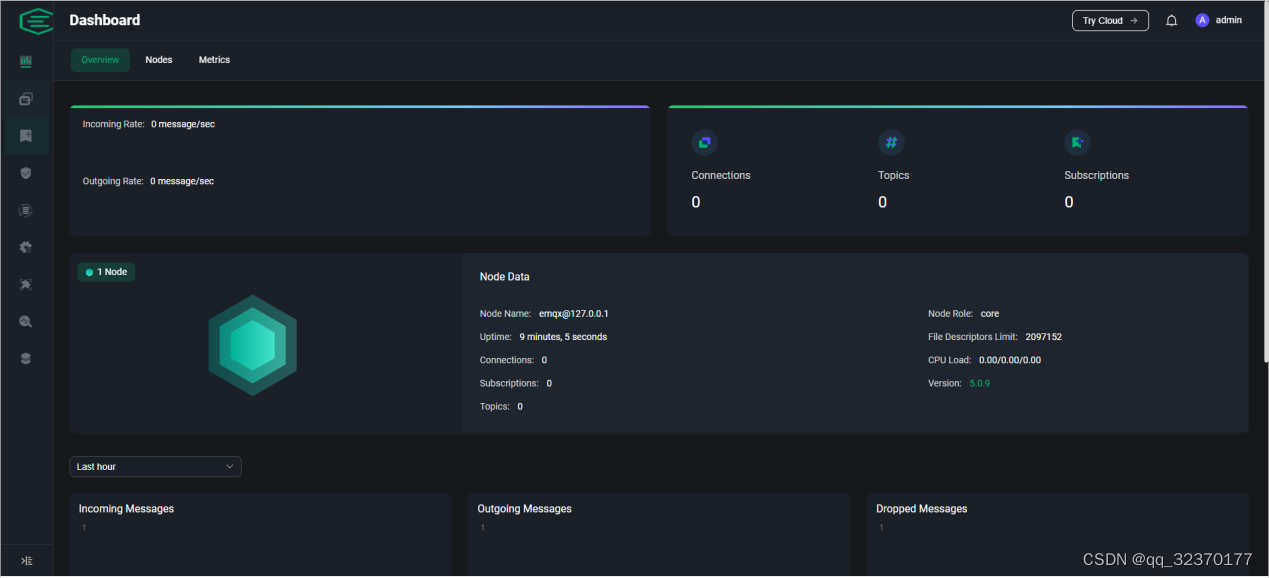The image size is (1269, 578).
Task: Open the Connections icon in the sidebar
Action: (x=26, y=99)
